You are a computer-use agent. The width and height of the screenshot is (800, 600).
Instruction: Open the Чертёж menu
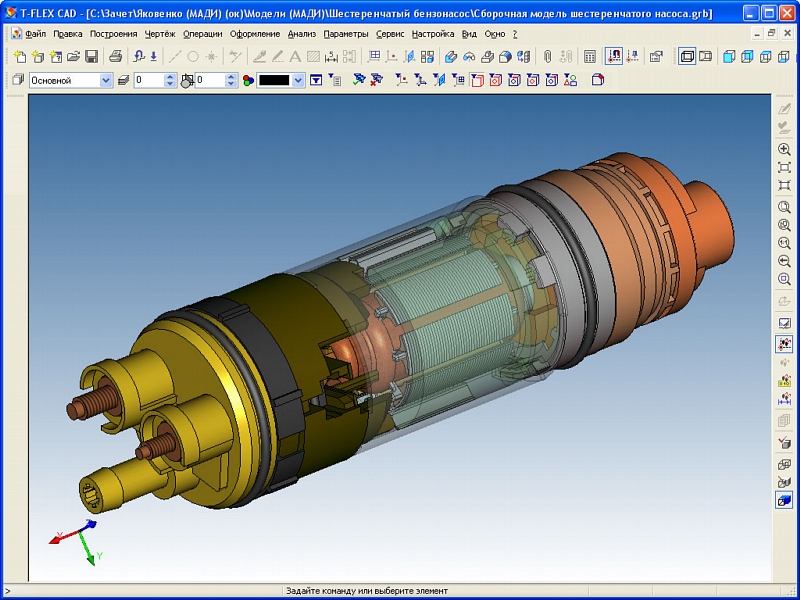click(160, 34)
